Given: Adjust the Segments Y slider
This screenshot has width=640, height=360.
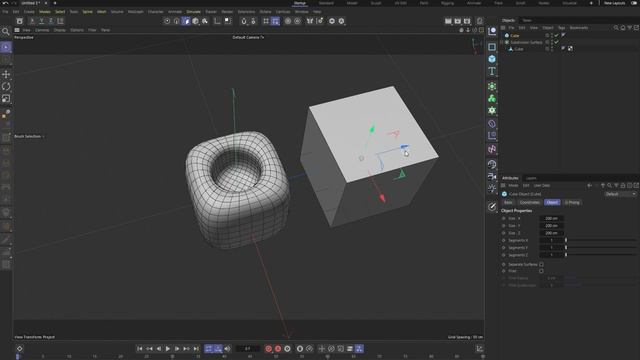Looking at the screenshot, I should [x=601, y=248].
